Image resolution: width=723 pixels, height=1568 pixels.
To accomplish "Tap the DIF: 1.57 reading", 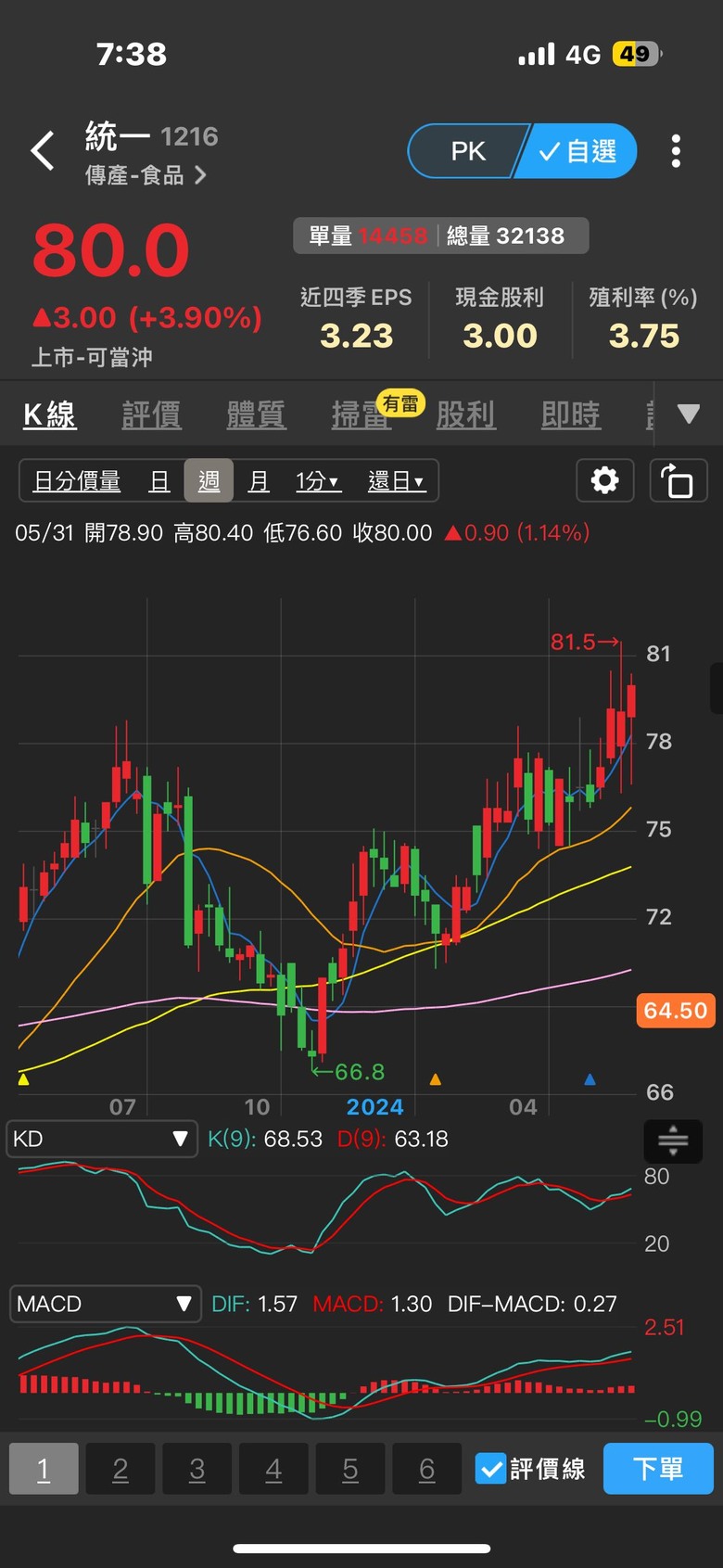I will [x=255, y=1304].
